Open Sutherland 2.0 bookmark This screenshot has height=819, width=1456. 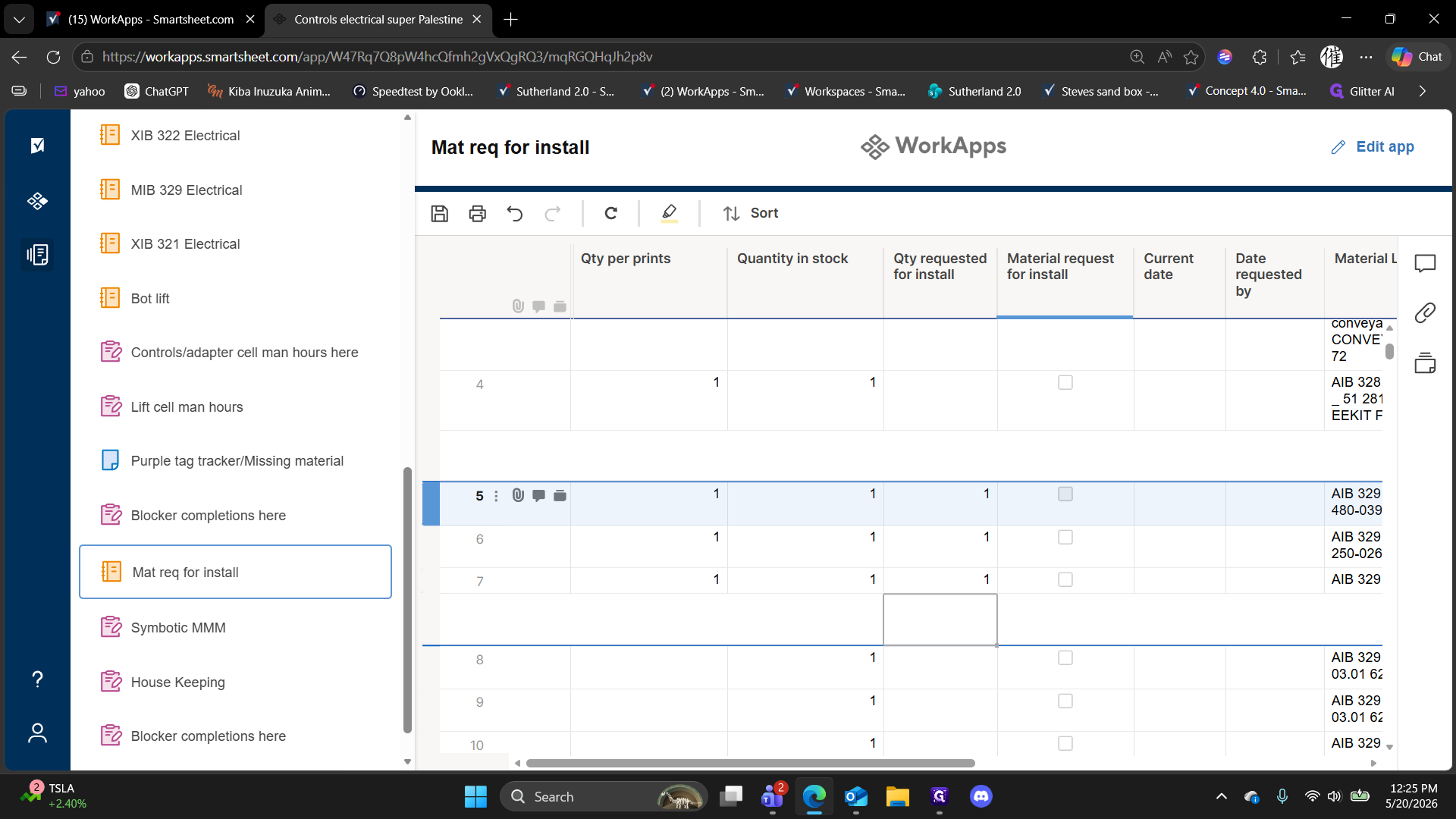pyautogui.click(x=974, y=91)
